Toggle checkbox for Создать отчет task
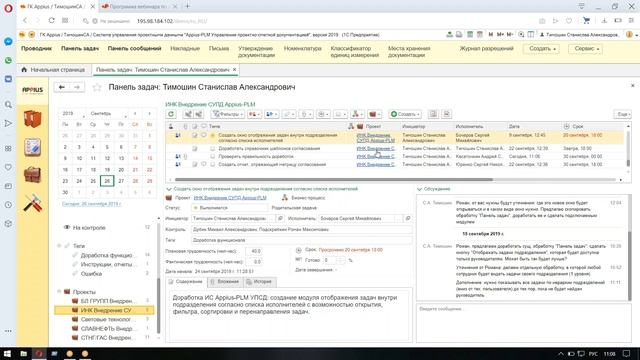The height and width of the screenshot is (360, 640). tap(213, 164)
